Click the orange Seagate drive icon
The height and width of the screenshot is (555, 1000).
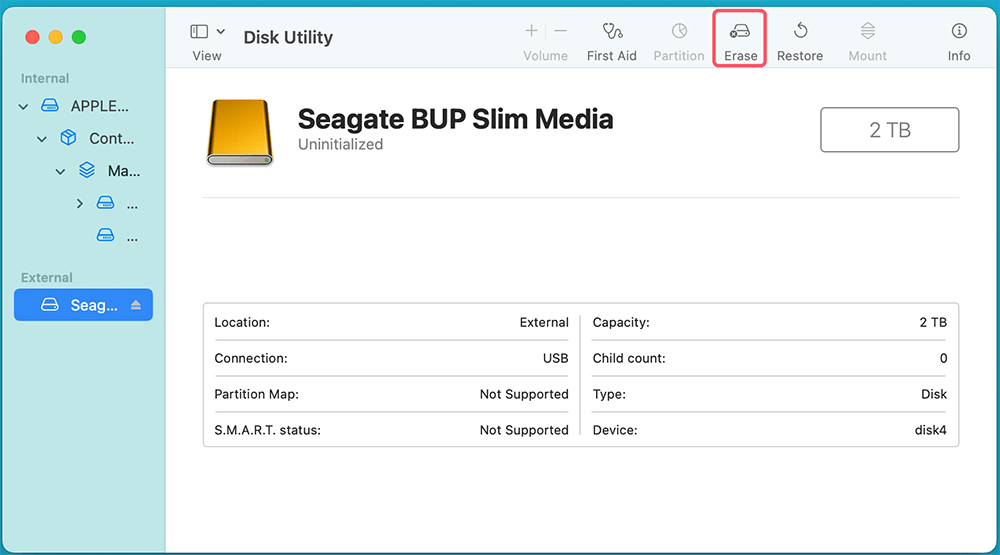click(x=240, y=132)
